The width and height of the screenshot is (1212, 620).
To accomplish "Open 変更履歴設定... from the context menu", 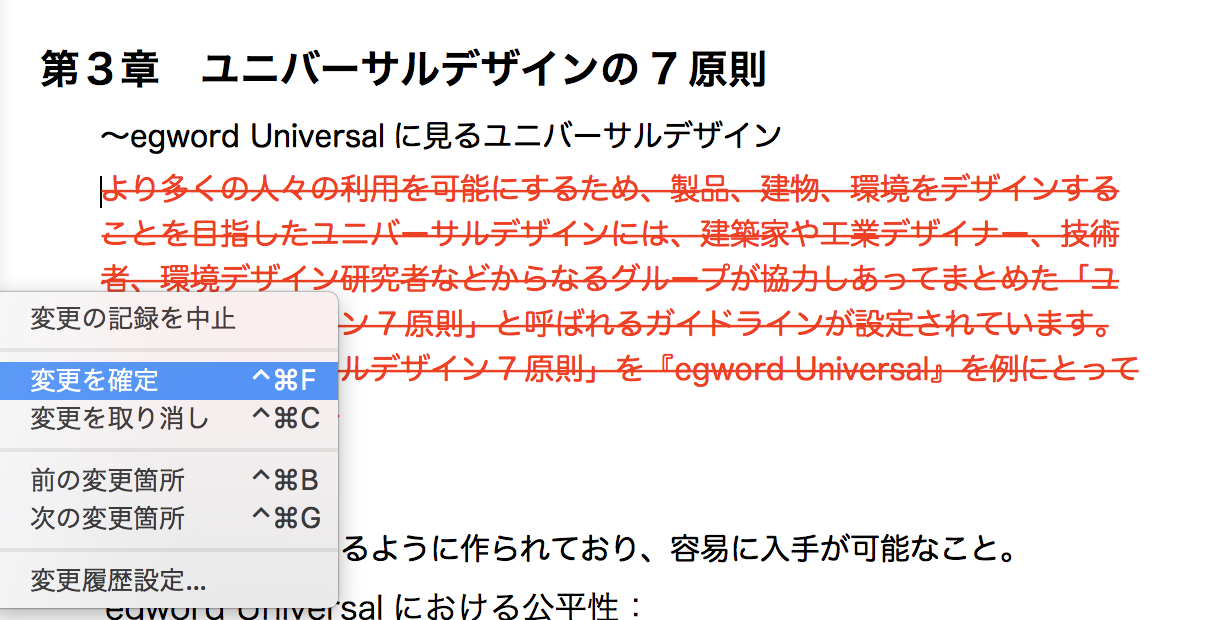I will [x=118, y=580].
